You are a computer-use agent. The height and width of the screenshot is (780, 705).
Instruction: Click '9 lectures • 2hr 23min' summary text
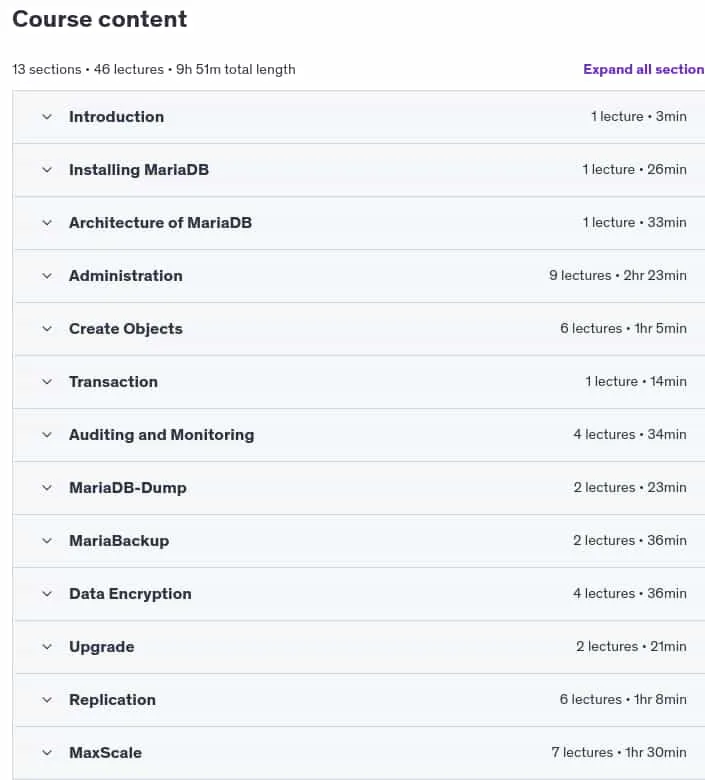point(618,276)
